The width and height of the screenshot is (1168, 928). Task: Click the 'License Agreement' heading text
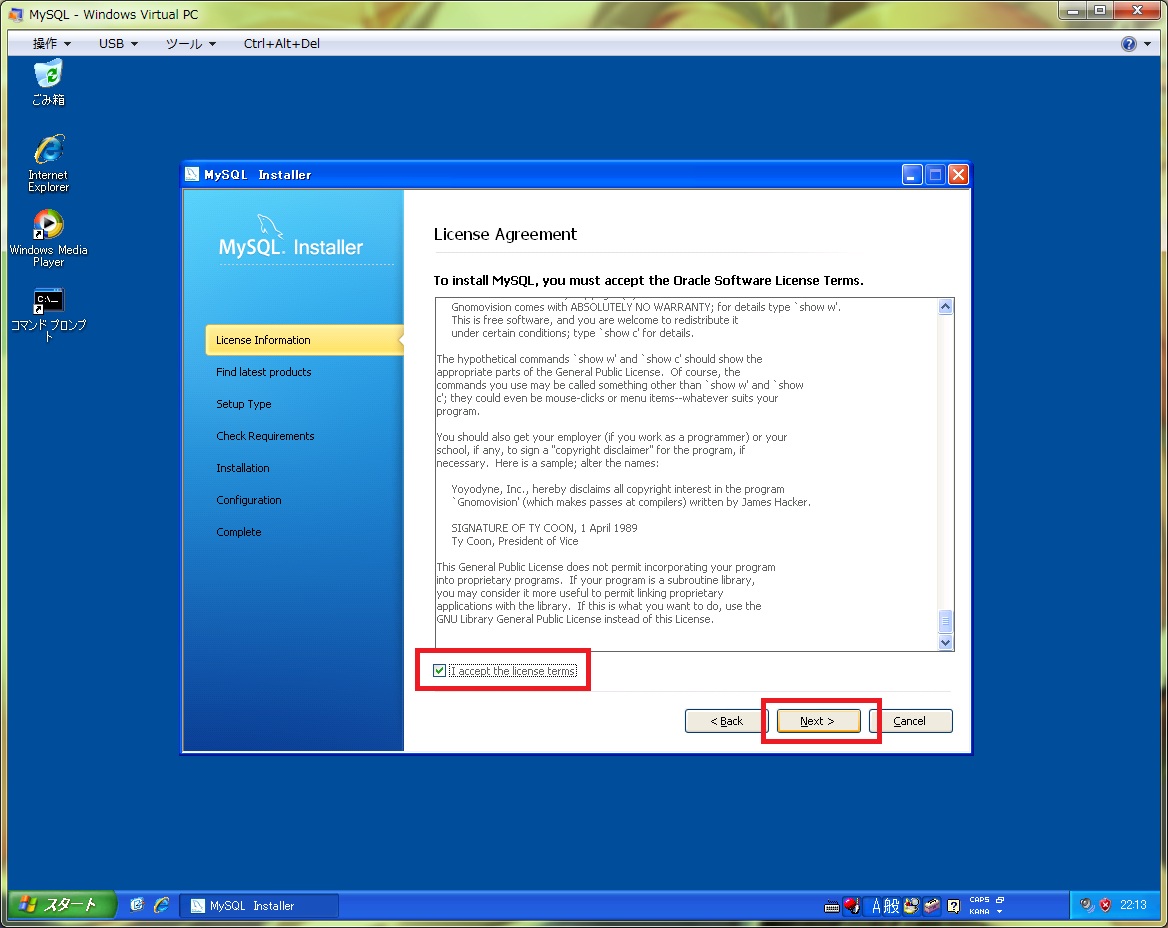click(505, 234)
